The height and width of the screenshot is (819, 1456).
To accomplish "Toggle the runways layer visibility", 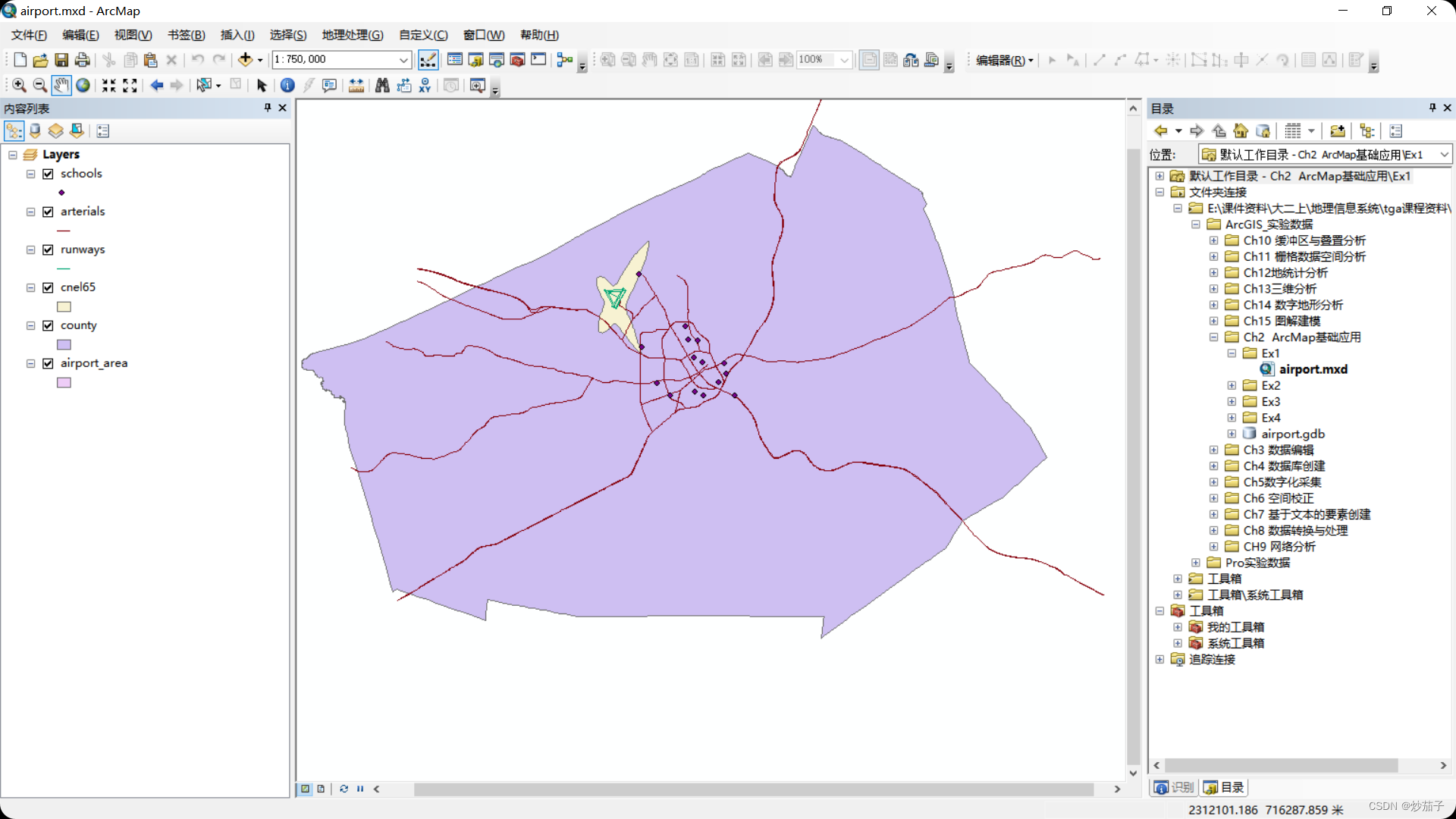I will point(48,249).
